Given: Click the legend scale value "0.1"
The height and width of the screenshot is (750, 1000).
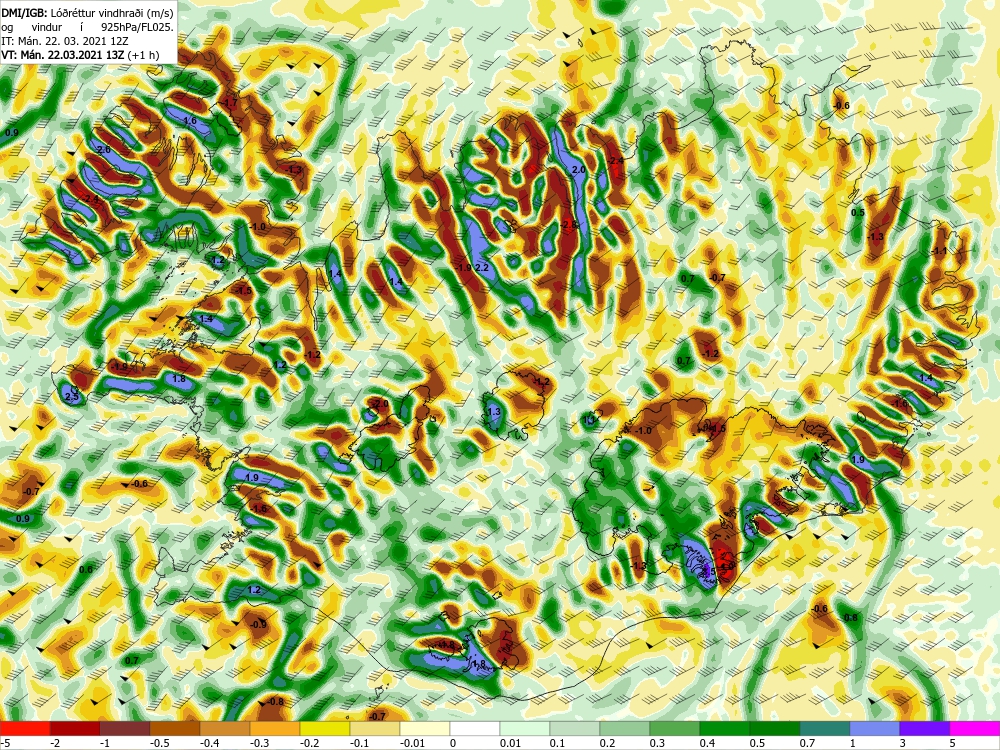Looking at the screenshot, I should tap(559, 742).
